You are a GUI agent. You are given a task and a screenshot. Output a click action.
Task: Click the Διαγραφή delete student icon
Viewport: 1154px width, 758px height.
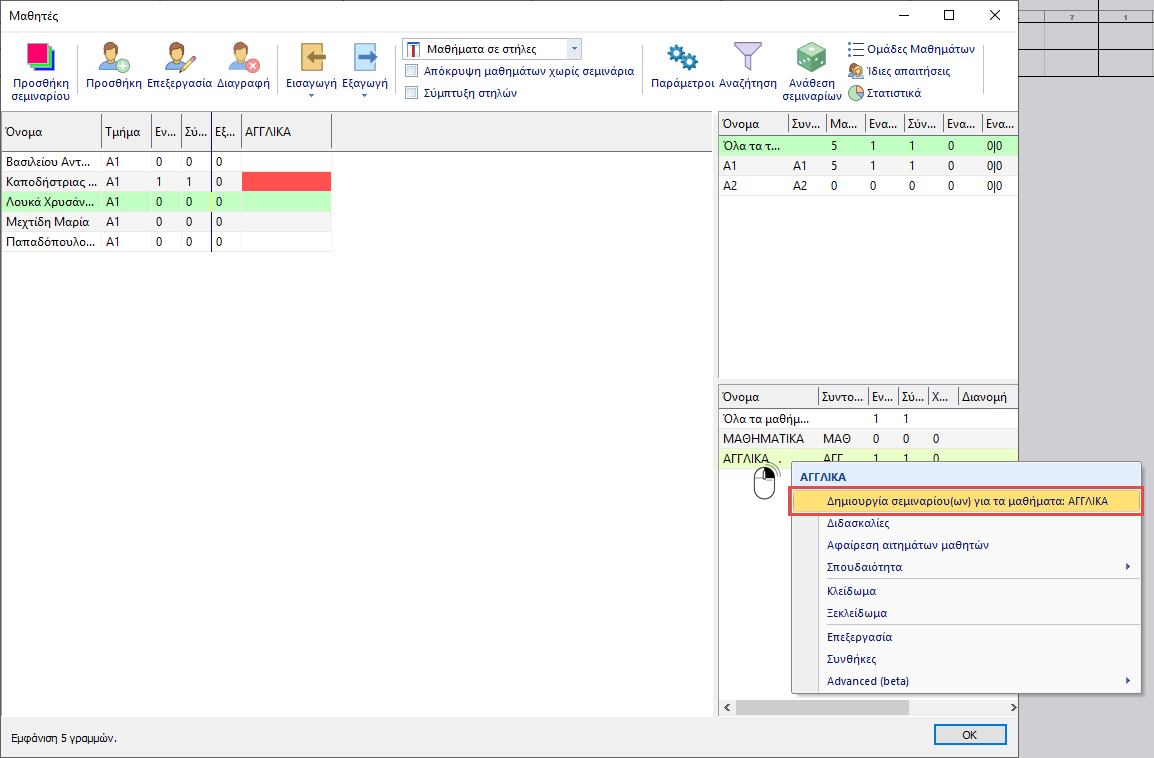pyautogui.click(x=244, y=58)
